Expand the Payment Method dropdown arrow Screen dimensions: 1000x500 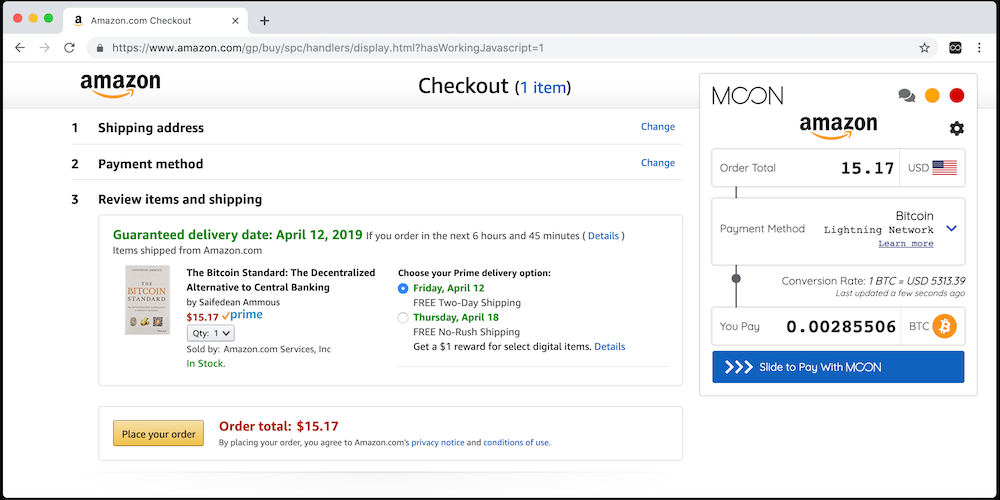(x=951, y=229)
